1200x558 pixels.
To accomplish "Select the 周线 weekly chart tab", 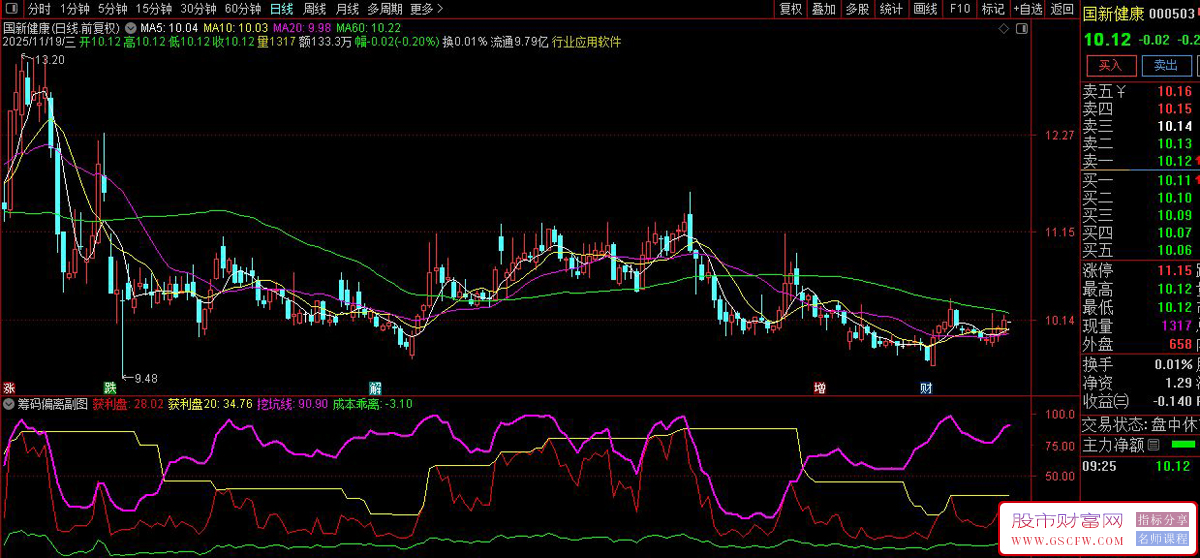I will 315,9.
